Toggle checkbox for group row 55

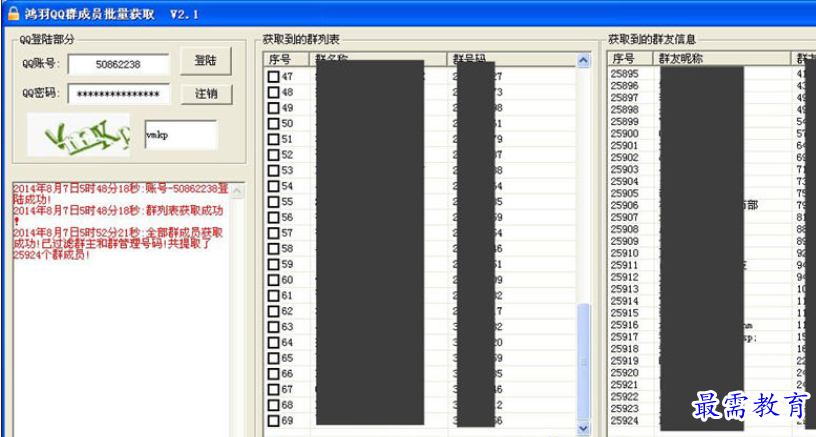click(x=274, y=202)
